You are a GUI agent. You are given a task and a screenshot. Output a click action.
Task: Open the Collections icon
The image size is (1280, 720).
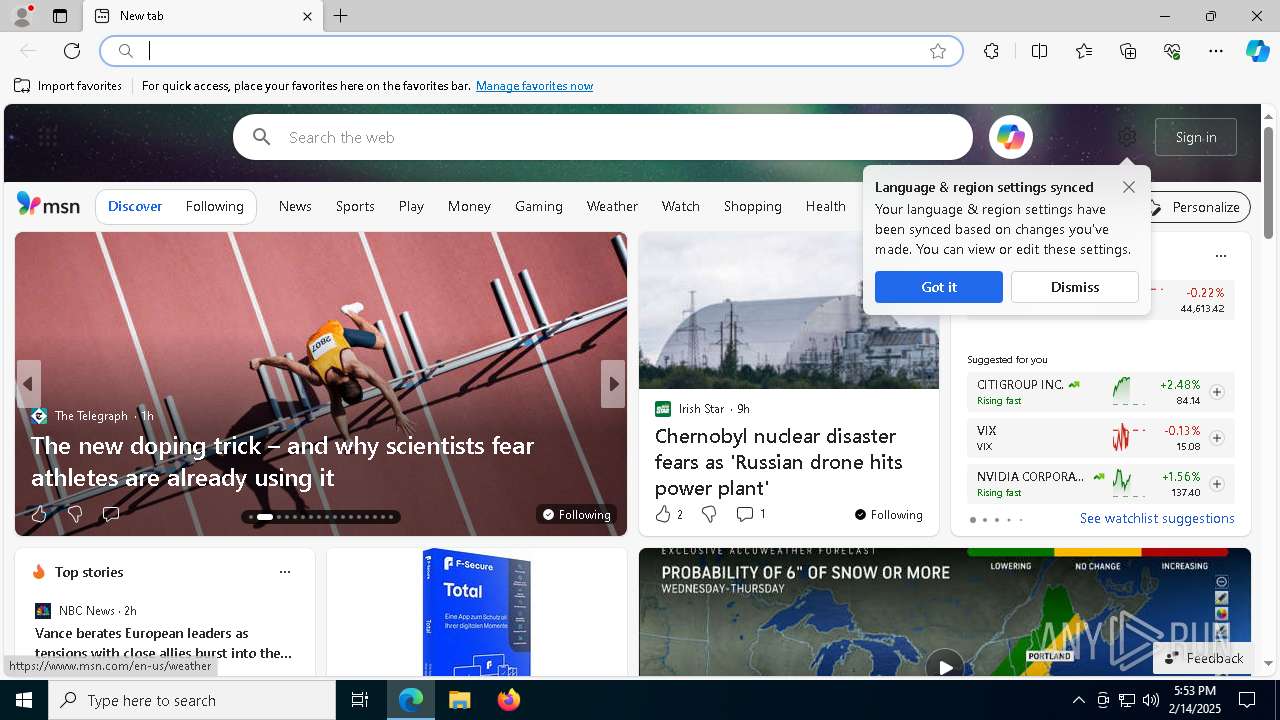1128,51
